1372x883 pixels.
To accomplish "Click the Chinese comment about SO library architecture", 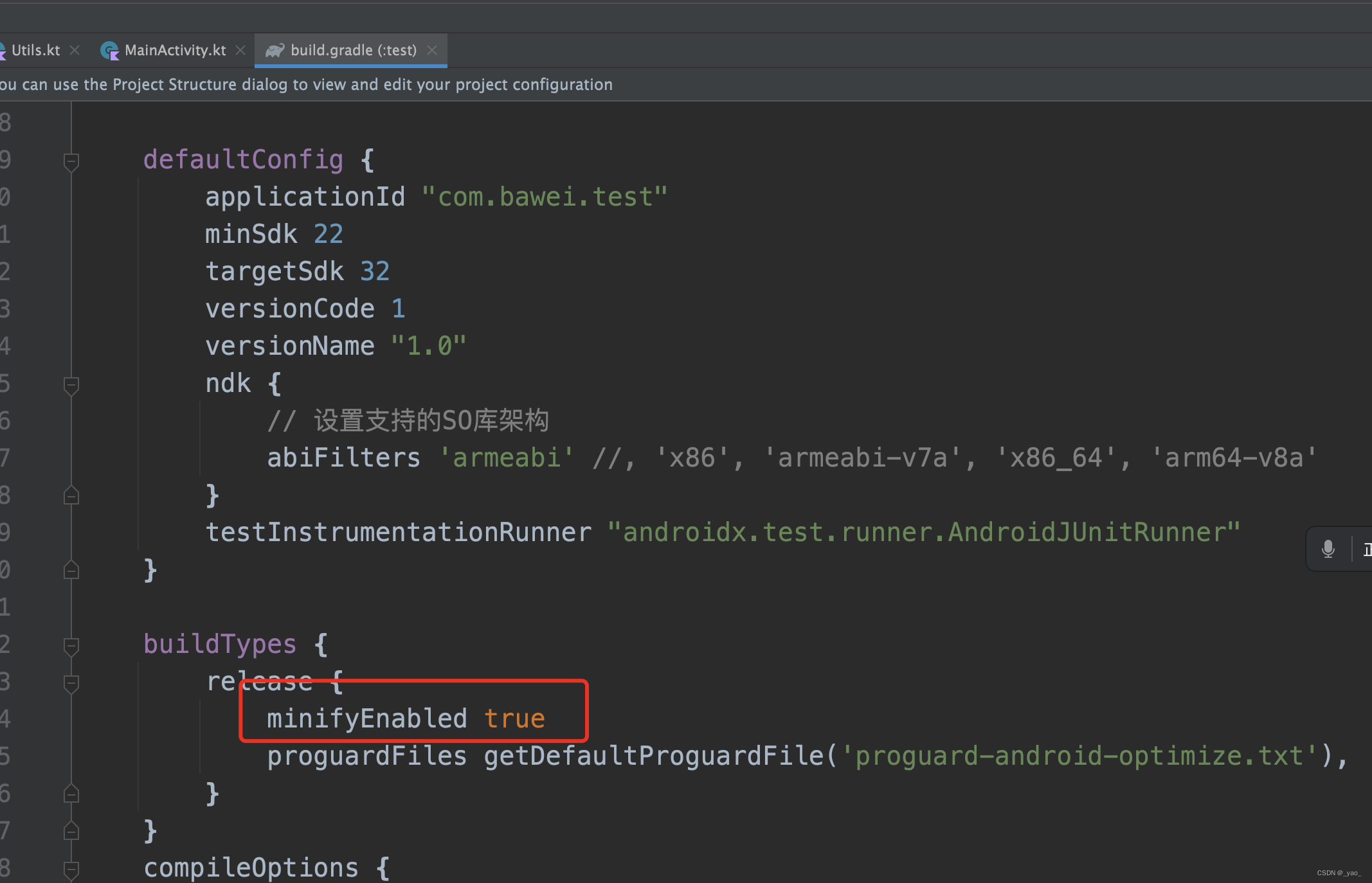I will (408, 420).
